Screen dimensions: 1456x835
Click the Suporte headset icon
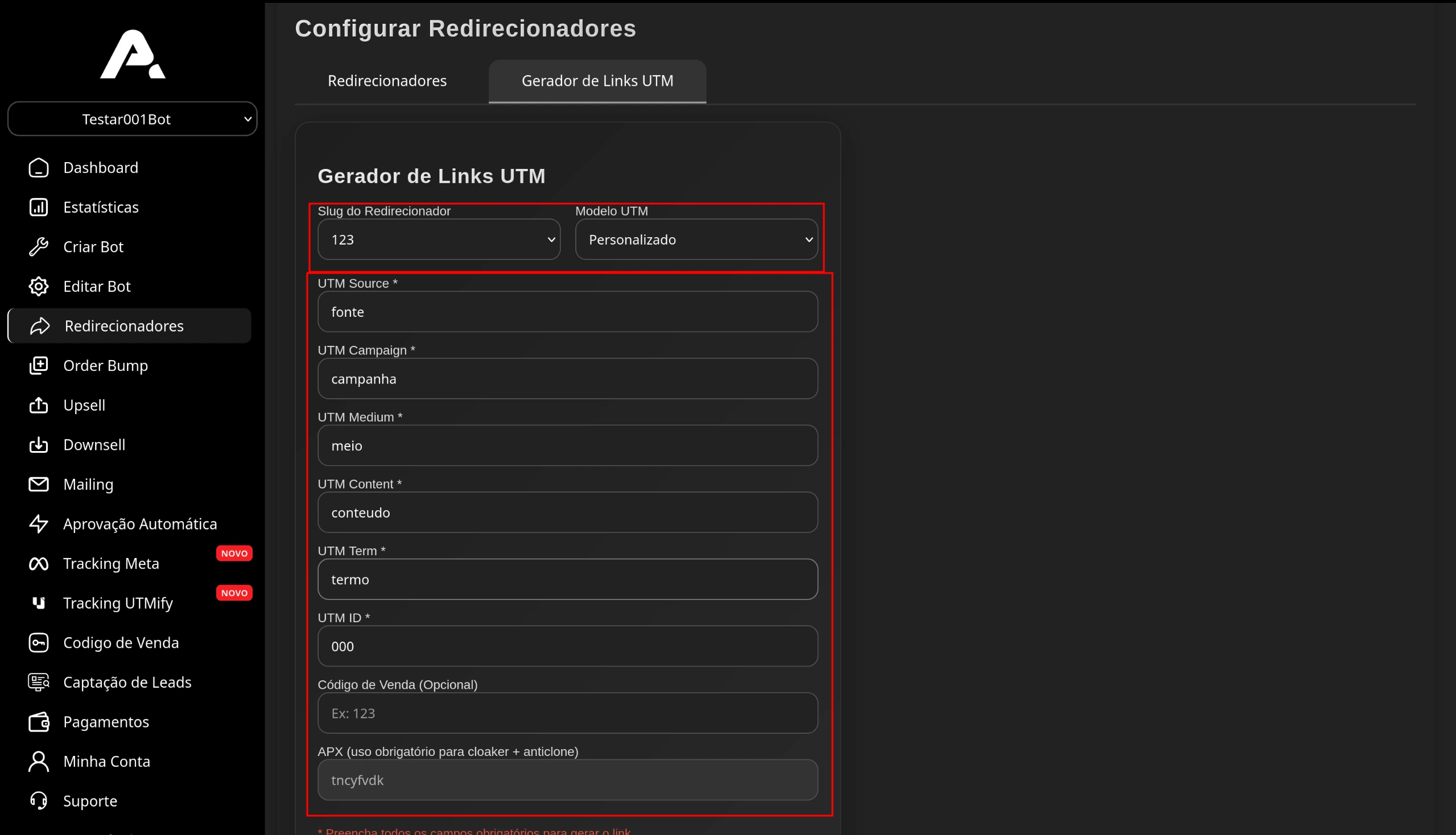(x=39, y=801)
